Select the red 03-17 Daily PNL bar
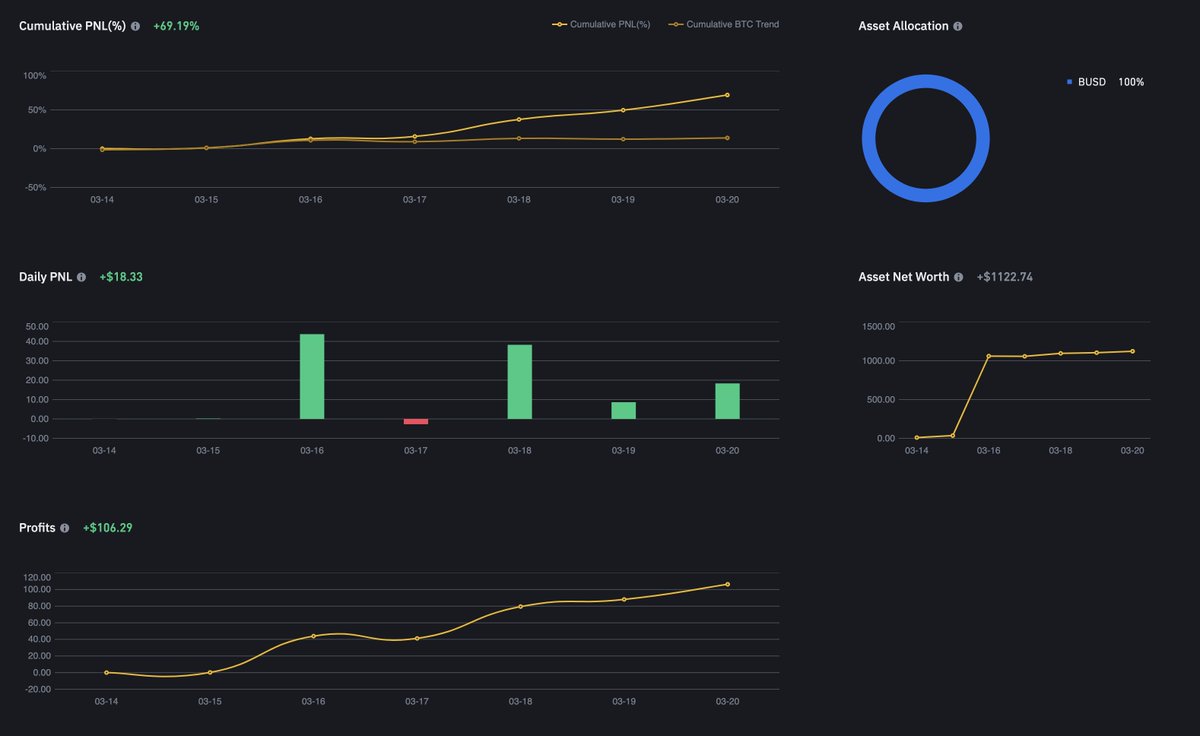The height and width of the screenshot is (736, 1200). coord(416,421)
